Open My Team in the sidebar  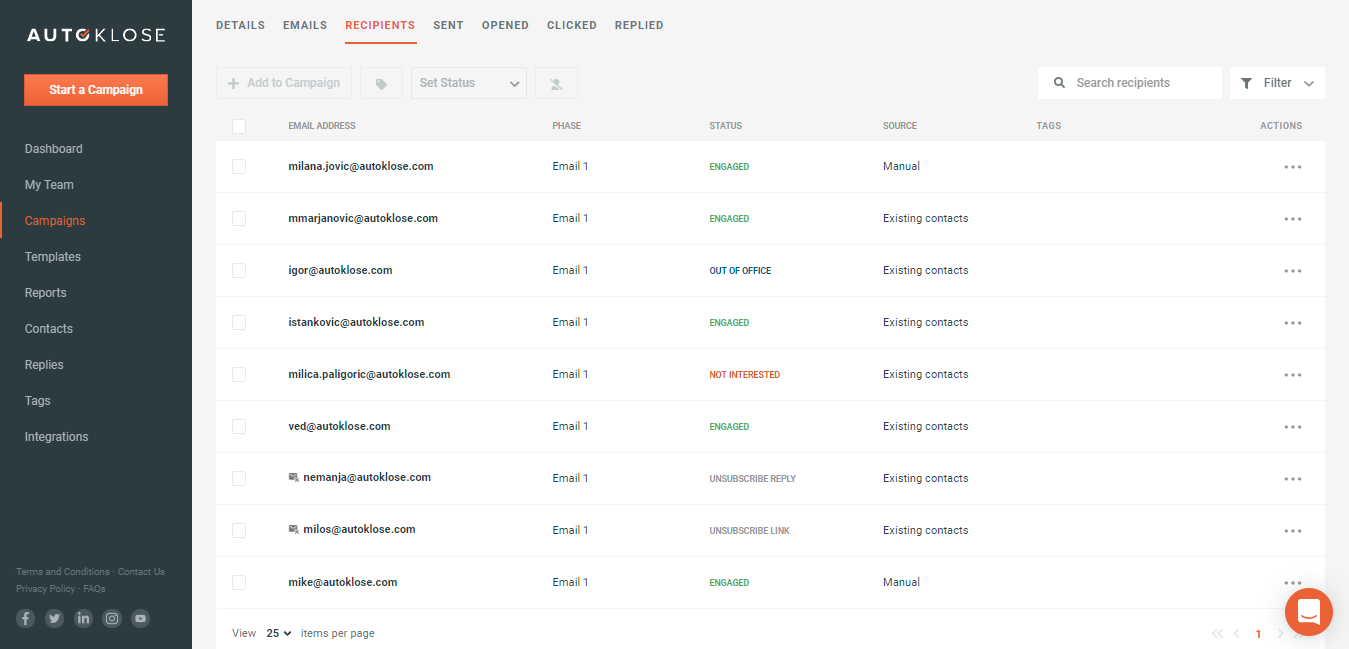pyautogui.click(x=49, y=185)
